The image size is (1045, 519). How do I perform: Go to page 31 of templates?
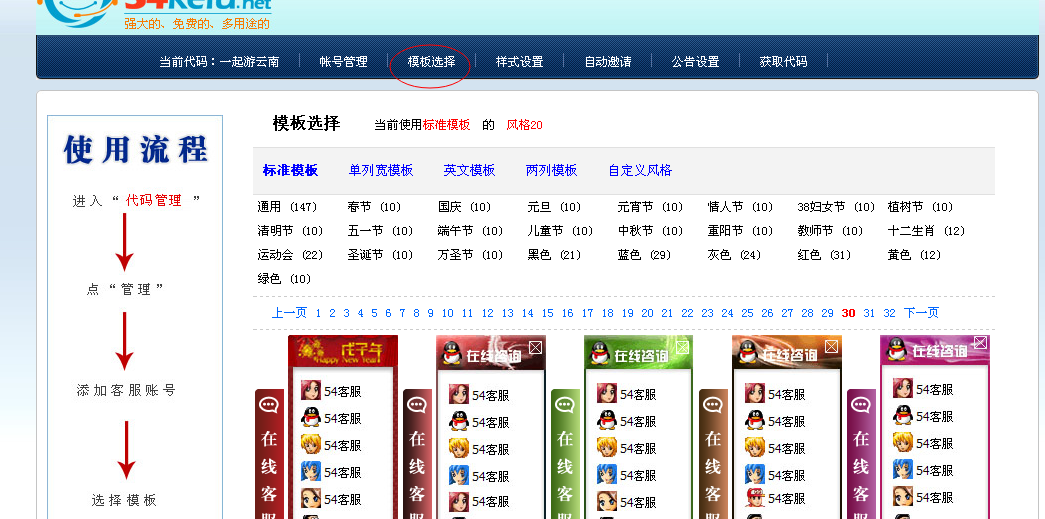[x=869, y=313]
